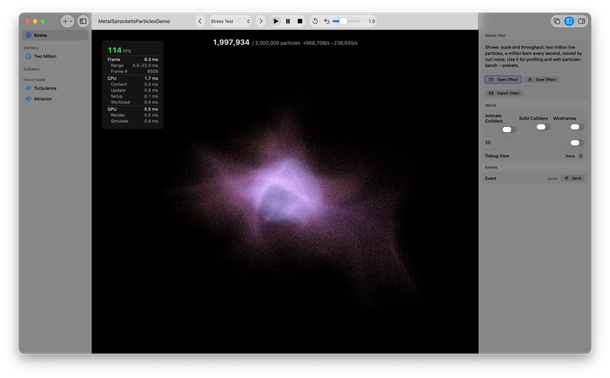Pause the particle simulation

288,21
